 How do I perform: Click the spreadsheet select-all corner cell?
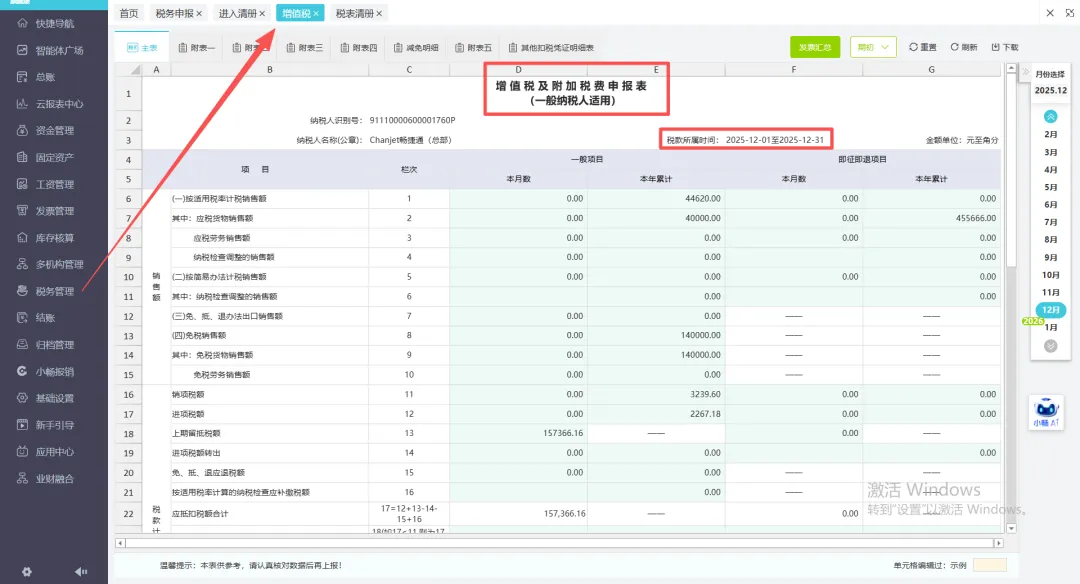point(128,70)
